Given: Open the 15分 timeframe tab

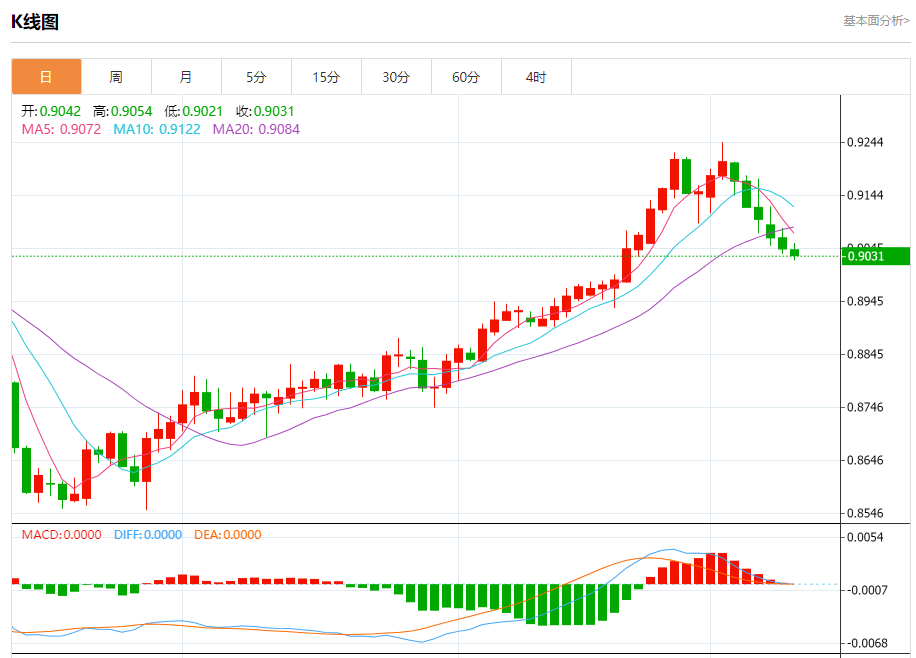Looking at the screenshot, I should 327,77.
